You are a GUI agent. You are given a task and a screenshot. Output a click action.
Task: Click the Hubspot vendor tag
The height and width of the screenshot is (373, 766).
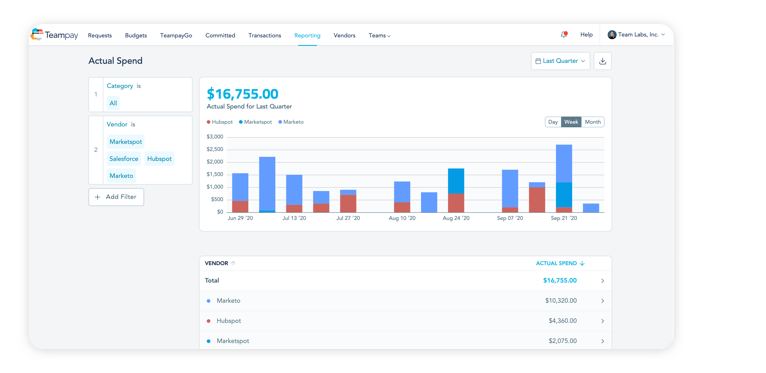coord(159,159)
